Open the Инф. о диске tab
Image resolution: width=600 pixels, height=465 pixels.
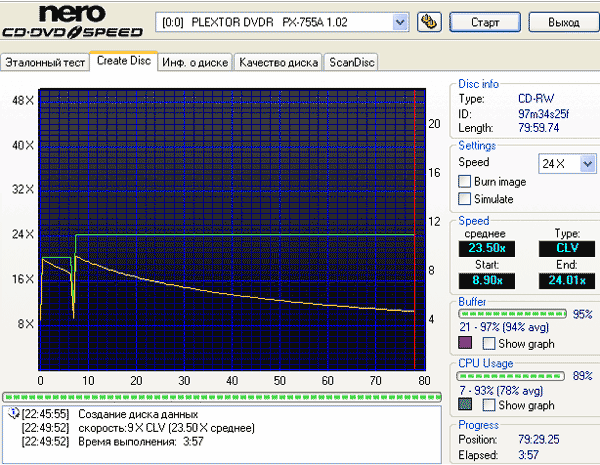tap(195, 62)
